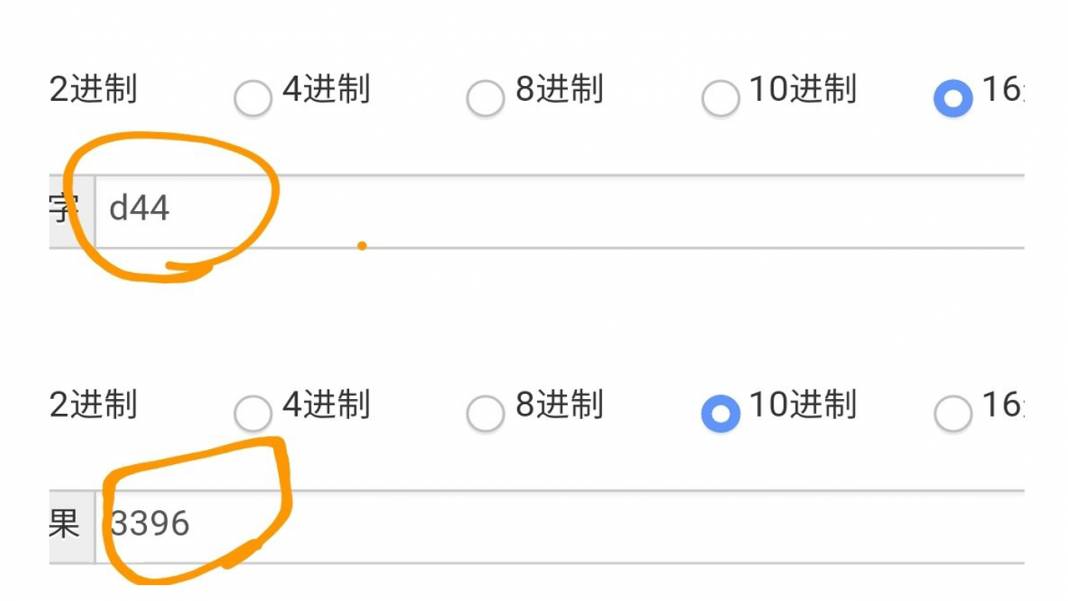Click the 10进制 label text in the result row

803,405
